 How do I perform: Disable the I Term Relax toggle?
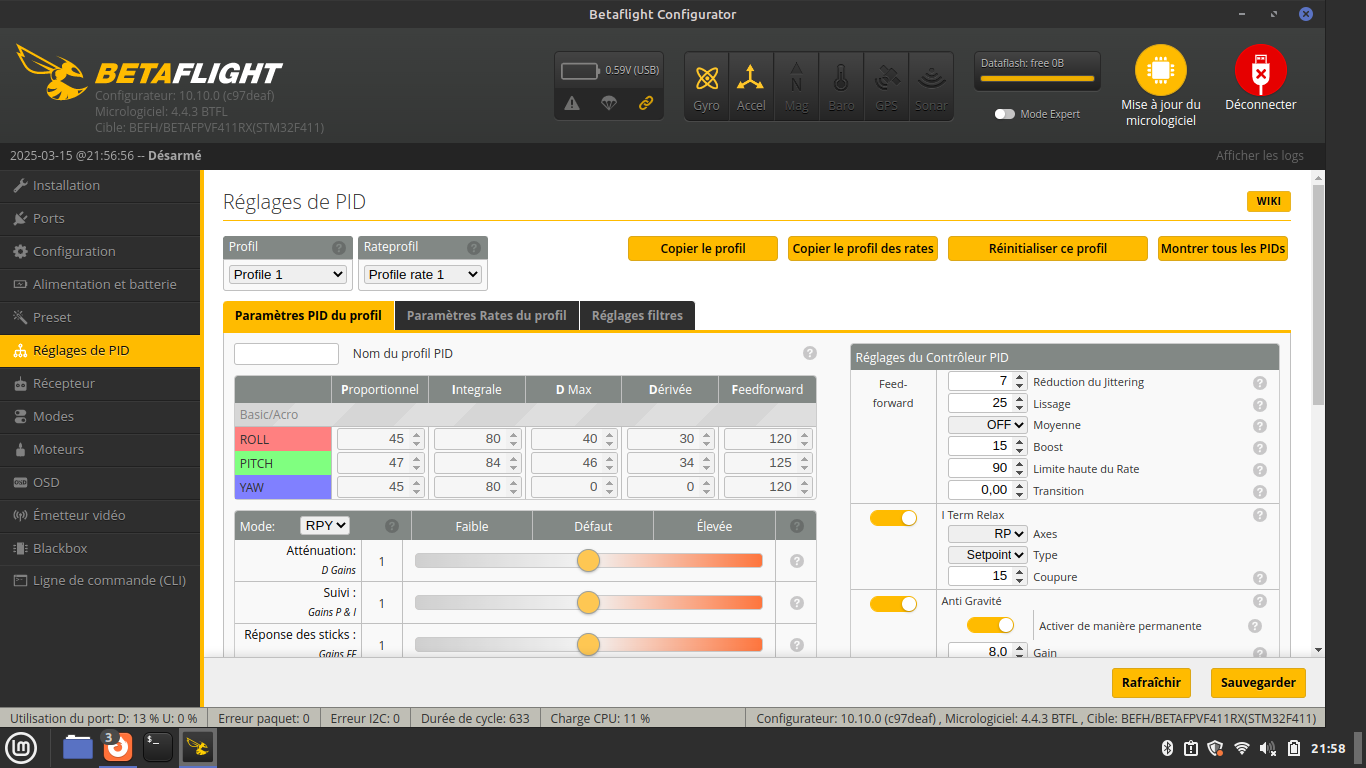click(x=893, y=518)
